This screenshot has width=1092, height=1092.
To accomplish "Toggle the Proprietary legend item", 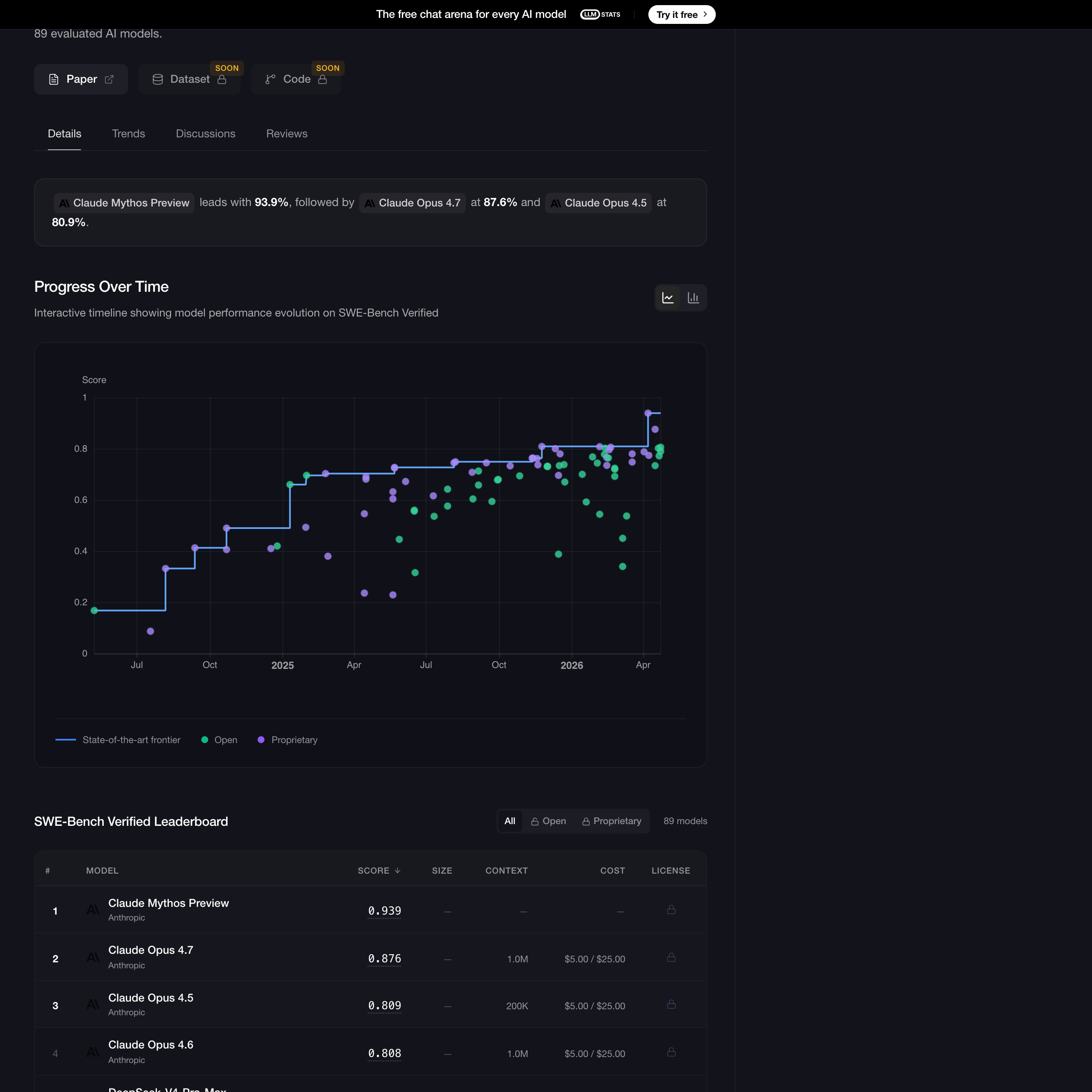I will pyautogui.click(x=288, y=740).
